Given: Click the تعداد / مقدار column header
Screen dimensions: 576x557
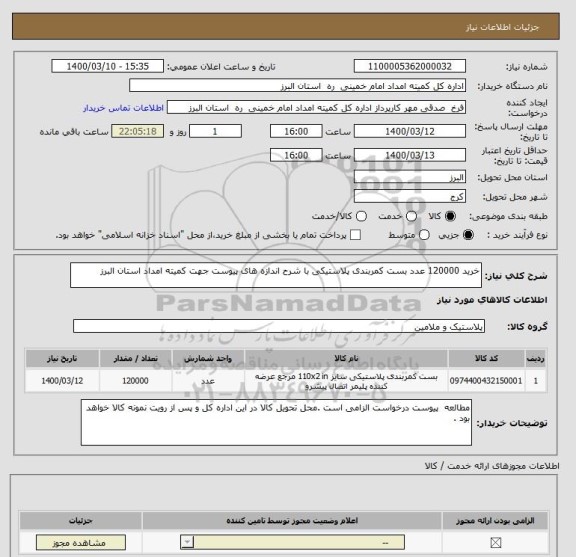Looking at the screenshot, I should pyautogui.click(x=136, y=359).
